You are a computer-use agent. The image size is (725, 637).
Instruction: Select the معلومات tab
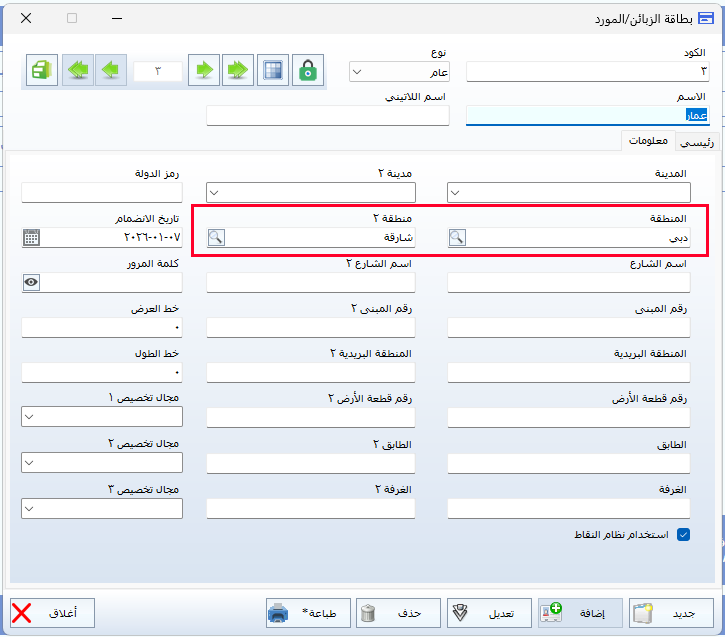click(648, 141)
